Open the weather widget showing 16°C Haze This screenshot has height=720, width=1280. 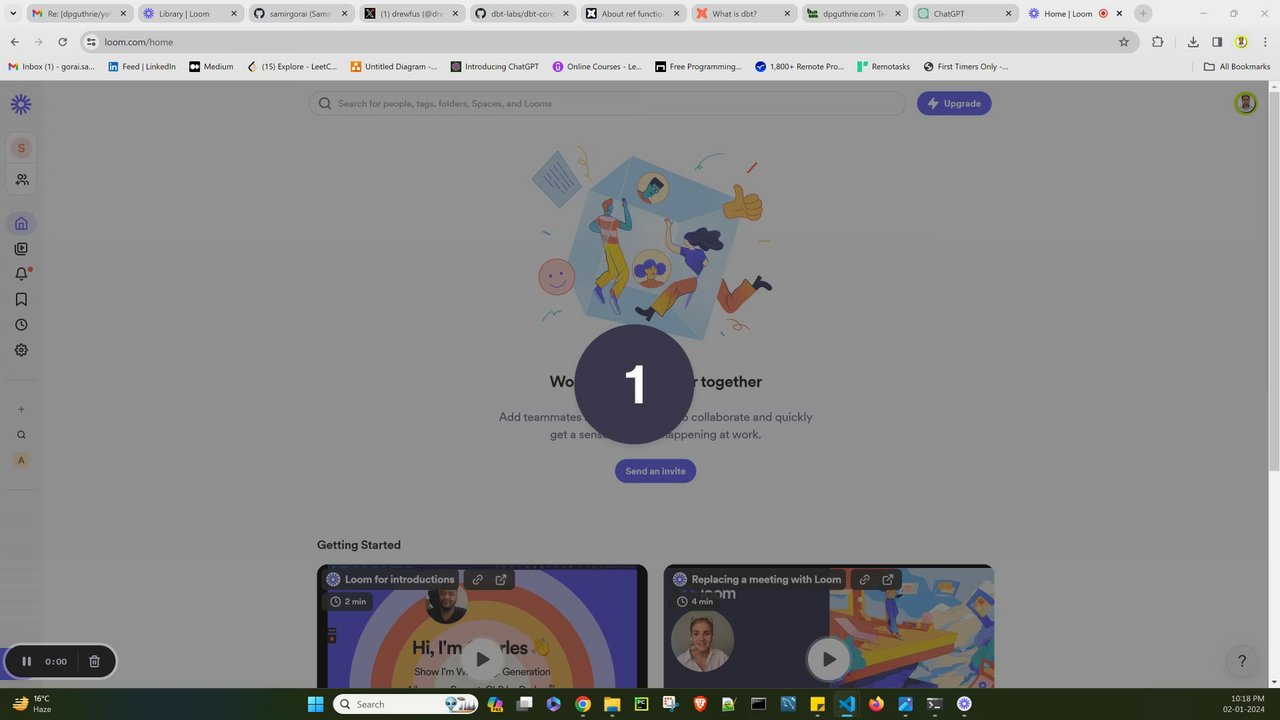click(32, 704)
